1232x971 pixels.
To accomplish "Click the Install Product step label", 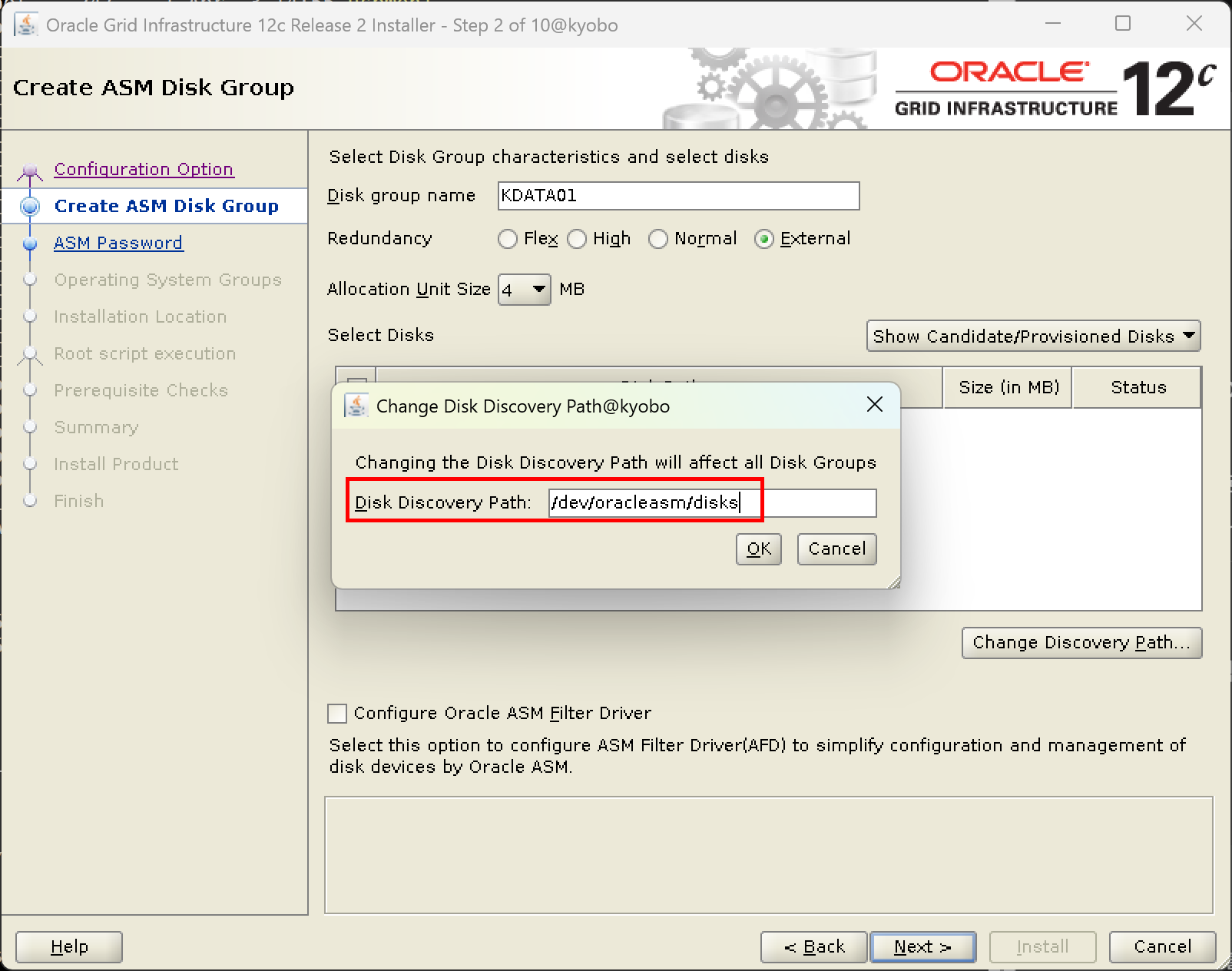I will (x=116, y=464).
